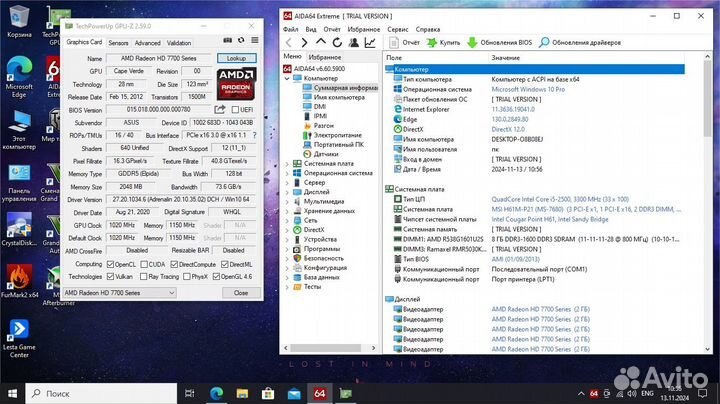This screenshot has width=720, height=404.
Task: Open the Панель управления desktop icon
Action: click(x=19, y=183)
